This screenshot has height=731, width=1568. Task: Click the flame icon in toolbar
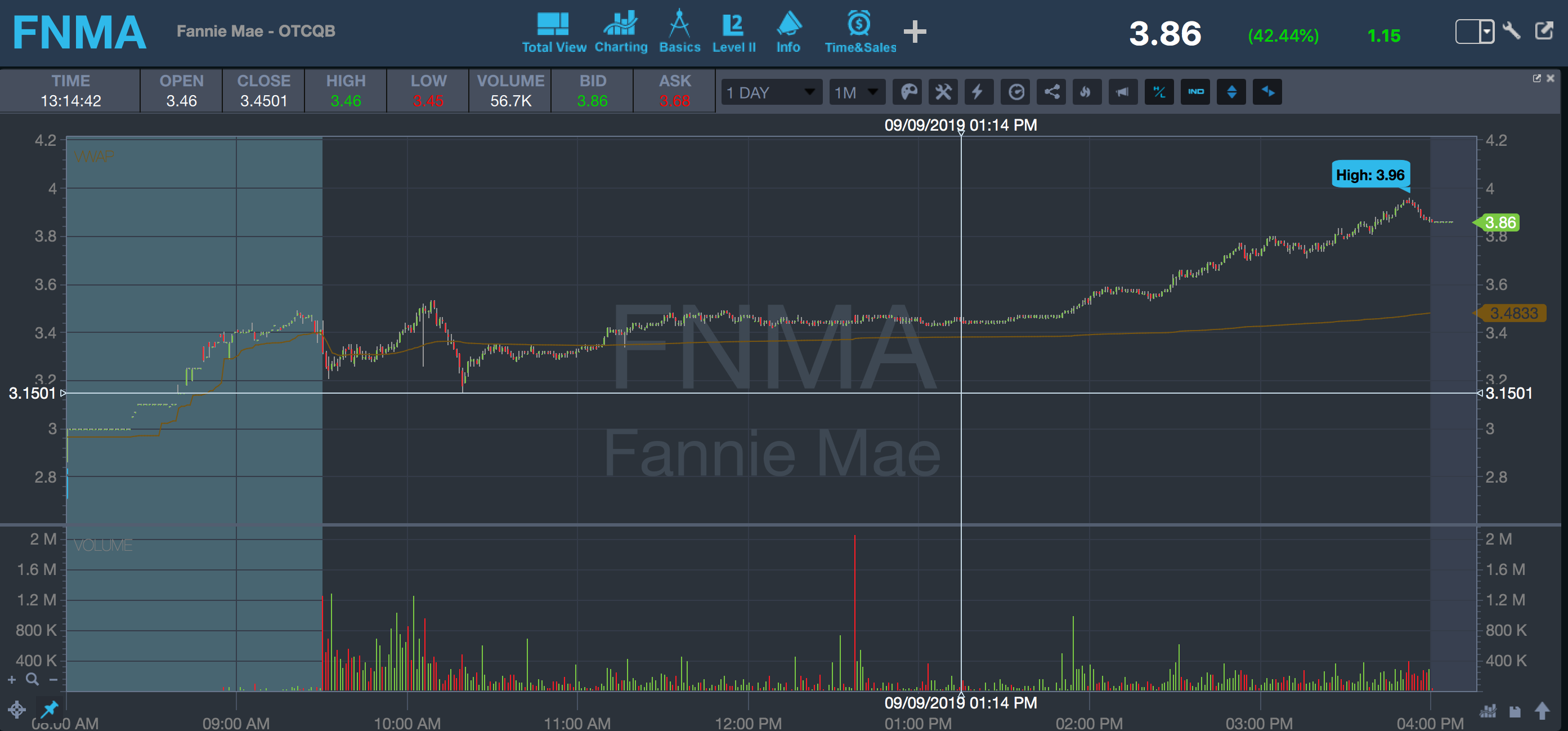1087,92
